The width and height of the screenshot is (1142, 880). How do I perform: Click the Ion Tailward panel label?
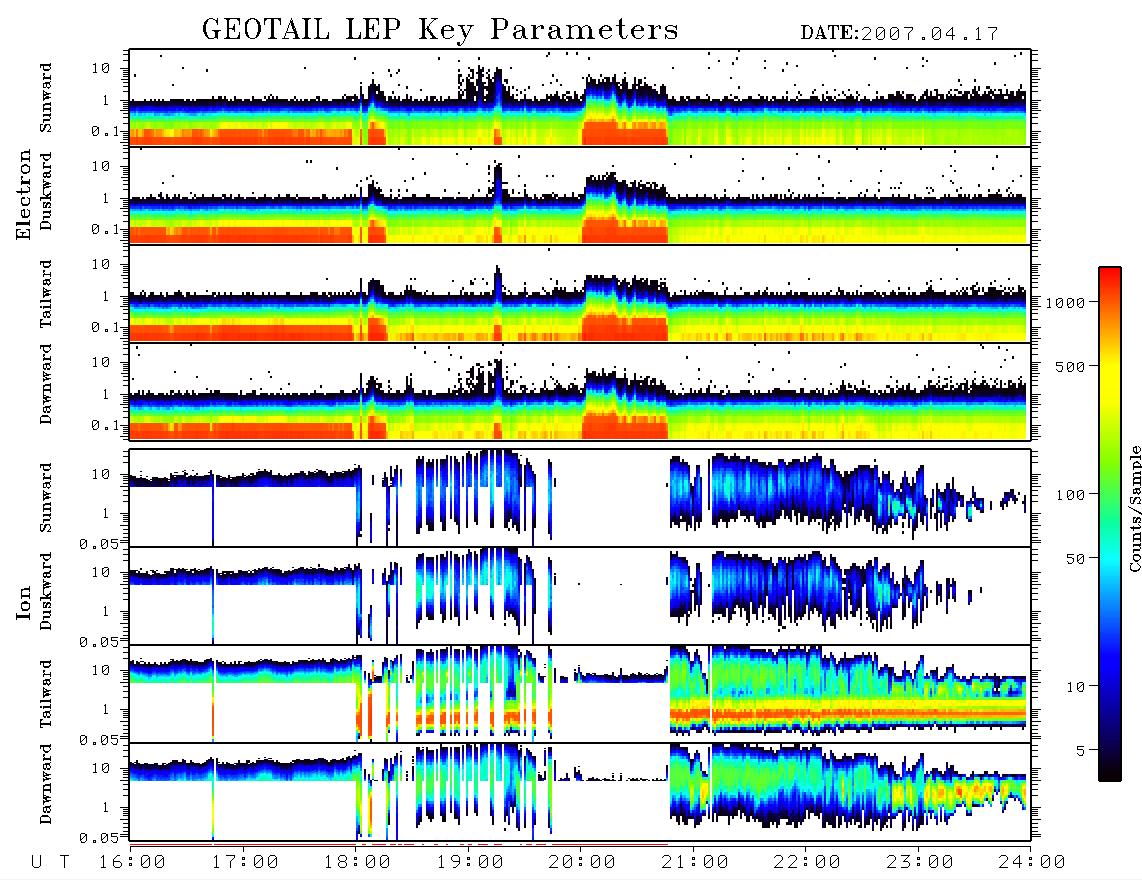pyautogui.click(x=46, y=694)
